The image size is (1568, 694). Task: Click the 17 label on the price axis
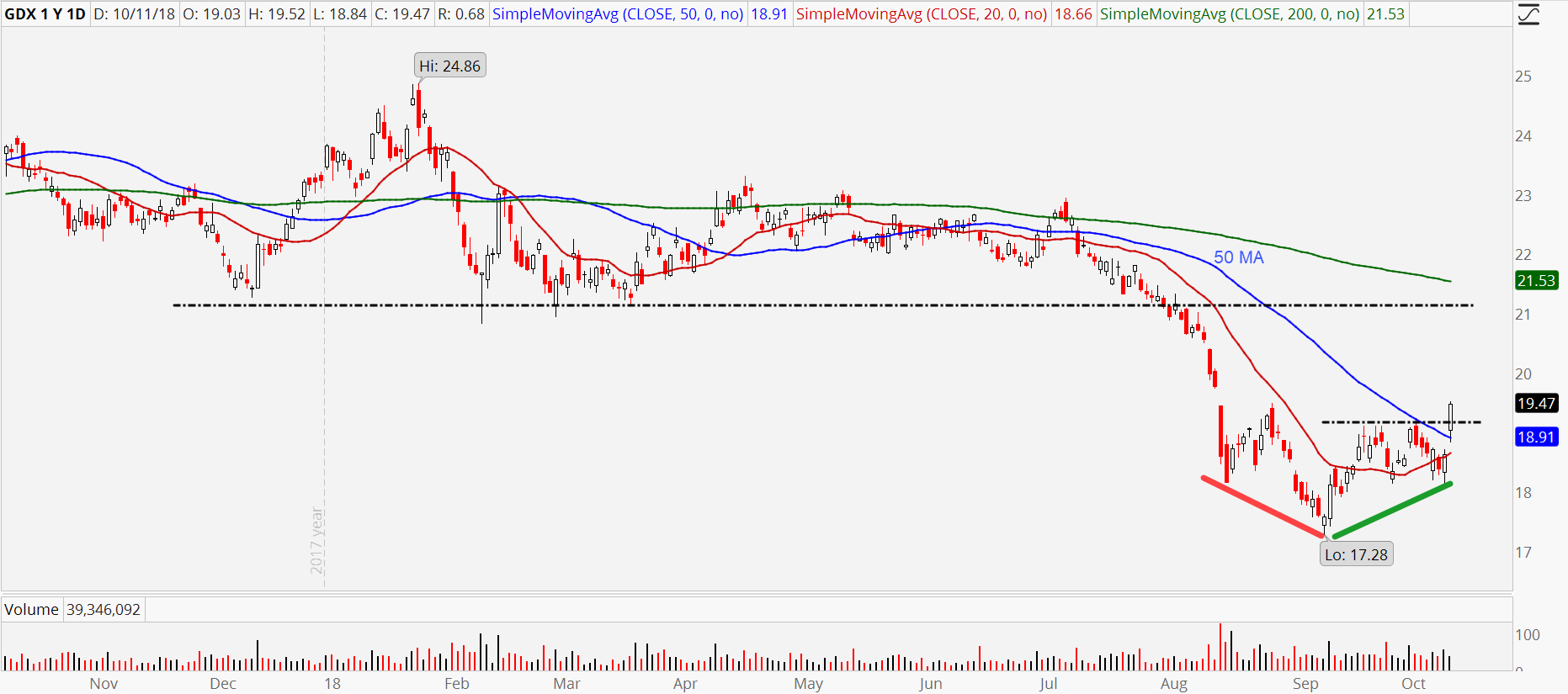(1523, 553)
